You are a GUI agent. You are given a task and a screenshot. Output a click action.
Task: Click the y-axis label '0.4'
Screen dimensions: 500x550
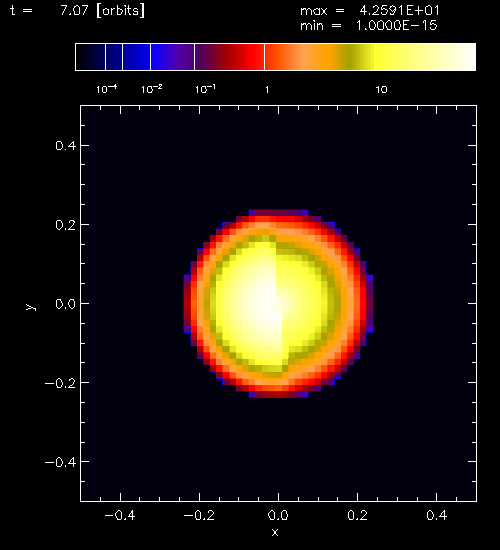coord(65,146)
